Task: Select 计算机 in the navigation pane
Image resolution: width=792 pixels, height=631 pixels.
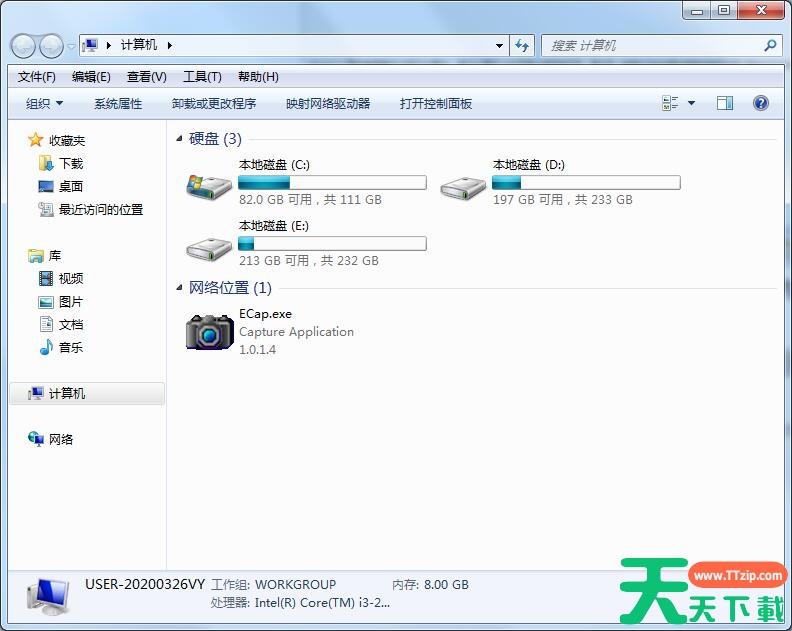Action: point(87,394)
